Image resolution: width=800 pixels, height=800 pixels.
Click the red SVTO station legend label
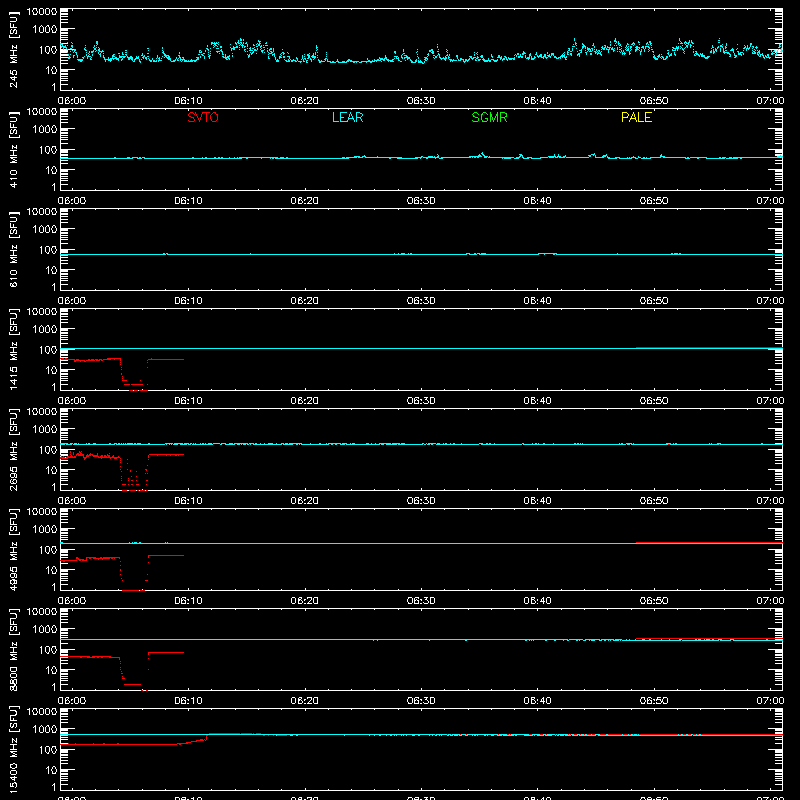point(203,117)
